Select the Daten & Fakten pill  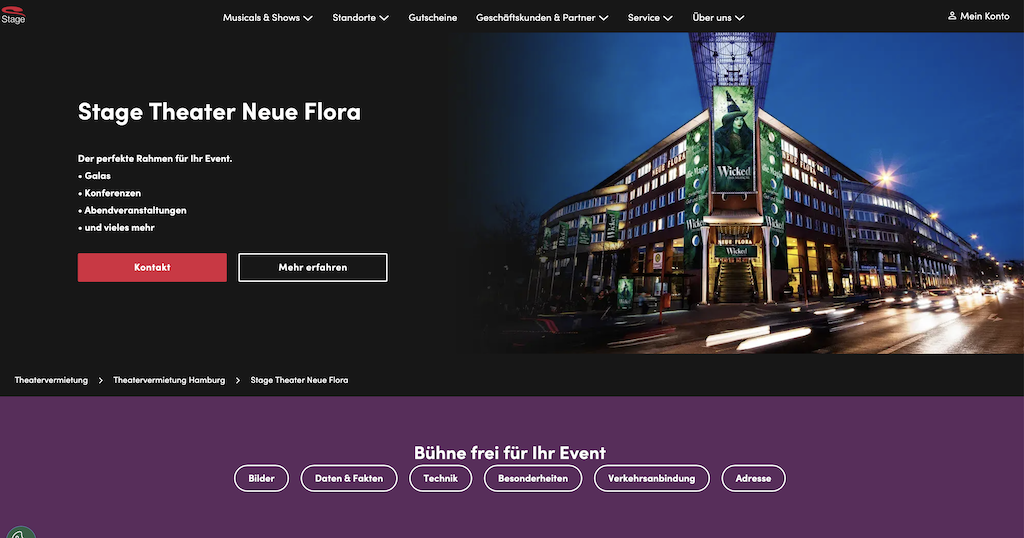349,479
